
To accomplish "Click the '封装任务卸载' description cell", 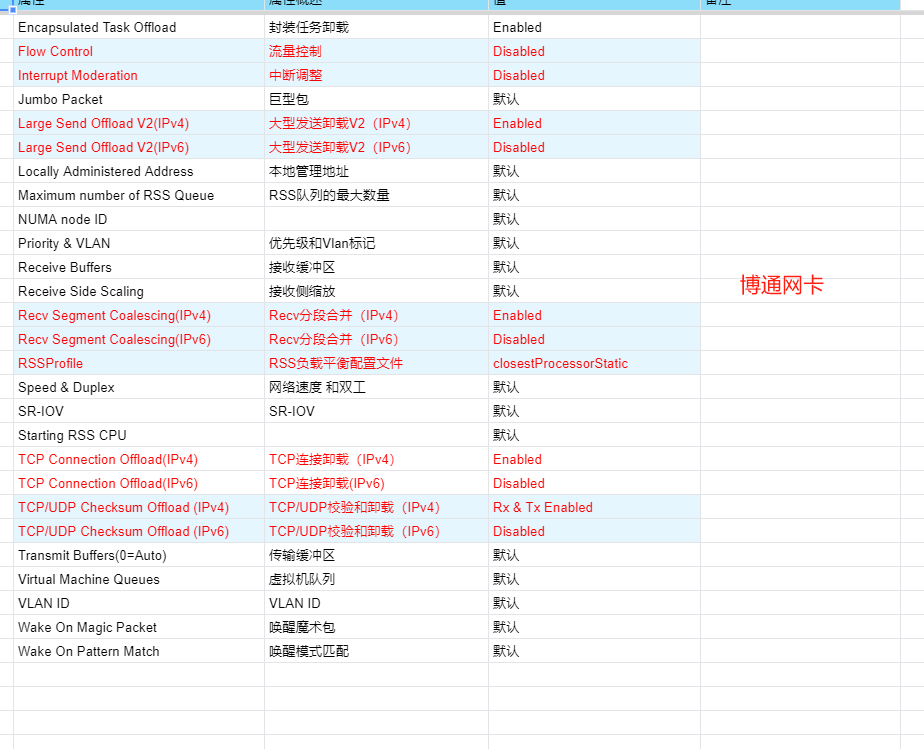I will (x=377, y=27).
